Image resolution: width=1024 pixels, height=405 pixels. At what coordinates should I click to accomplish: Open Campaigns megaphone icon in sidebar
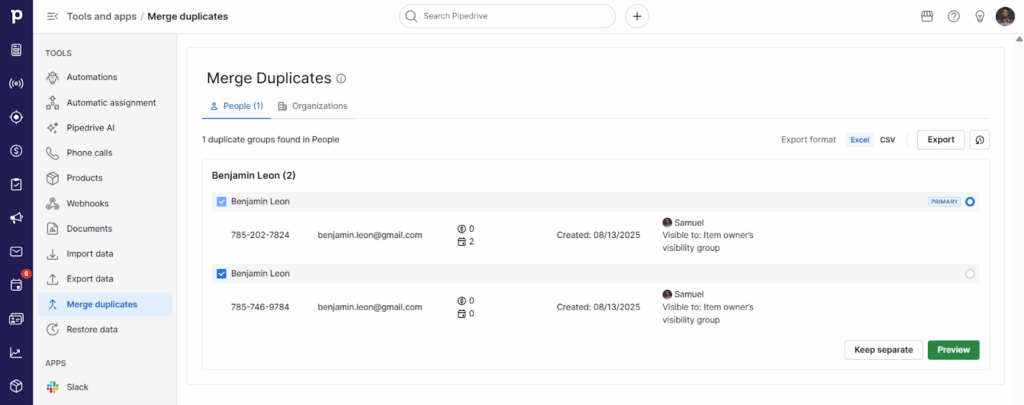tap(16, 218)
